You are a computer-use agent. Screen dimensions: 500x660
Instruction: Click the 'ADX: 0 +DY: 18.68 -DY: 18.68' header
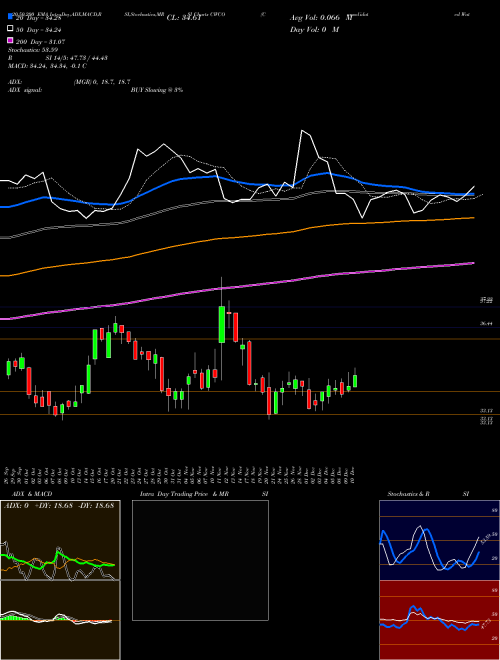59,505
